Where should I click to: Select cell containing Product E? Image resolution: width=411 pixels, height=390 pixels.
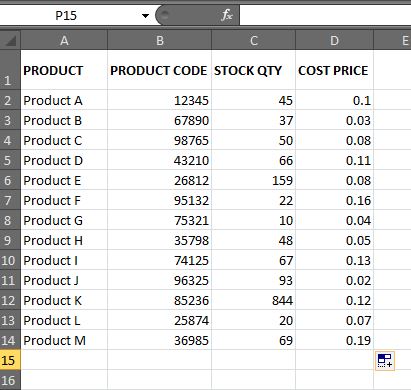(x=64, y=180)
